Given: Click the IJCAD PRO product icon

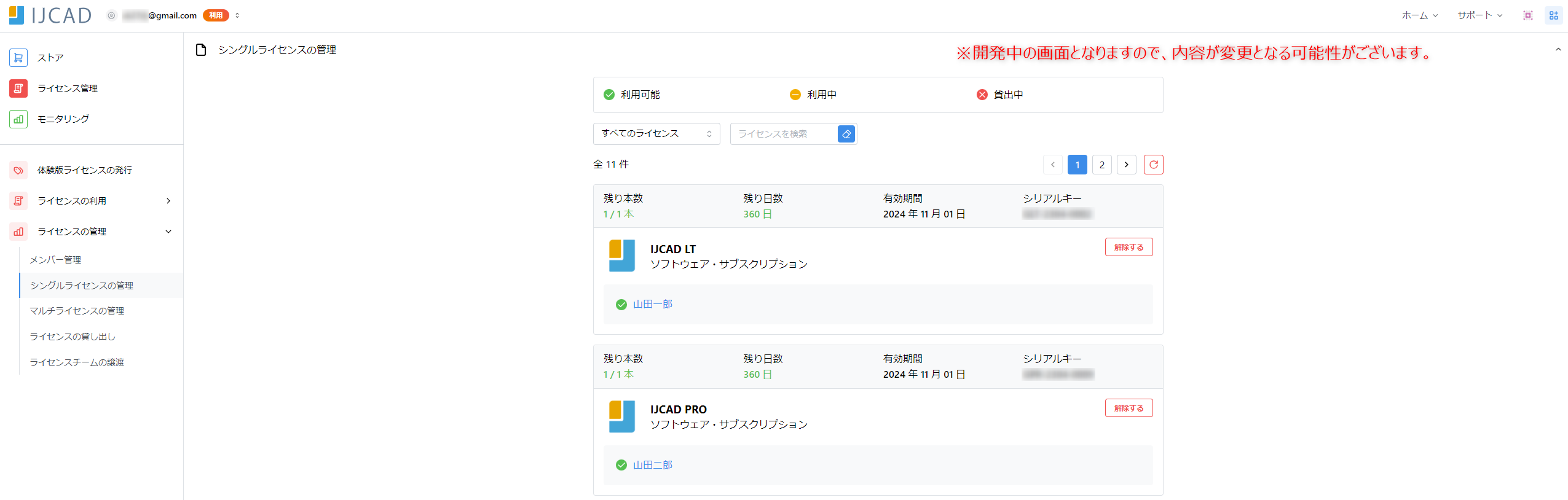Looking at the screenshot, I should 622,416.
